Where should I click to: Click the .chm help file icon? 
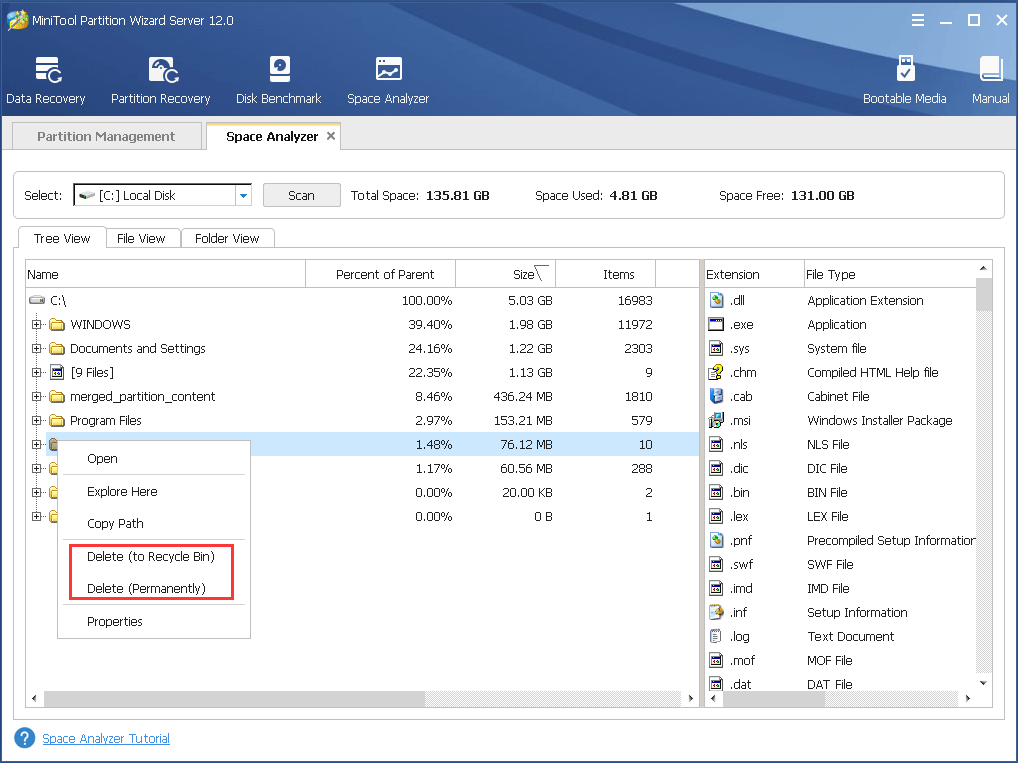click(x=716, y=372)
